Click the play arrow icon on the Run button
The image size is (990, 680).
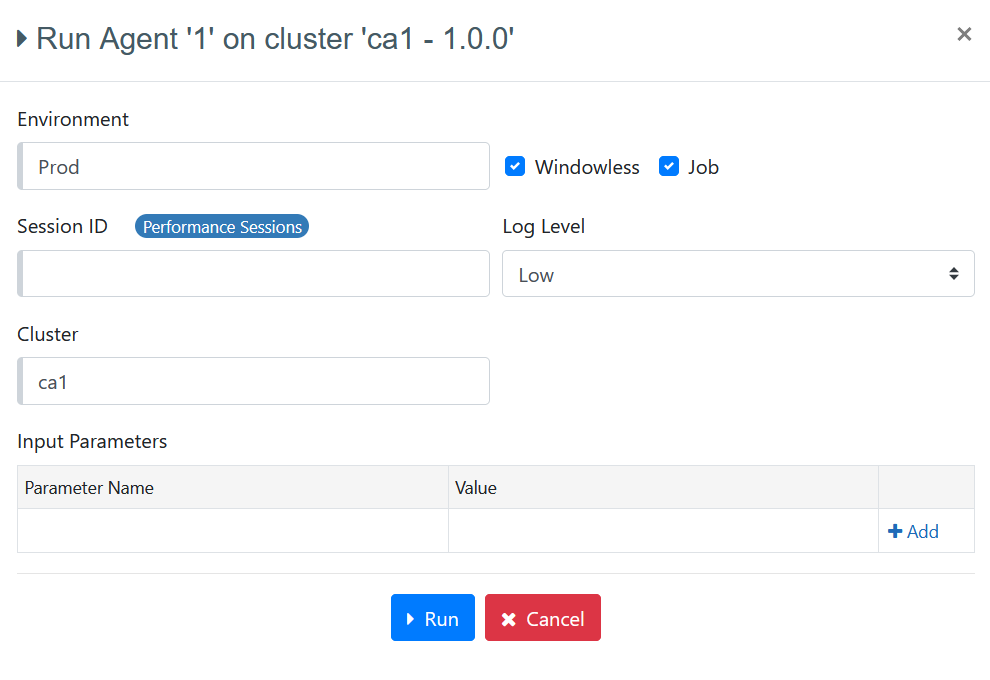(411, 619)
